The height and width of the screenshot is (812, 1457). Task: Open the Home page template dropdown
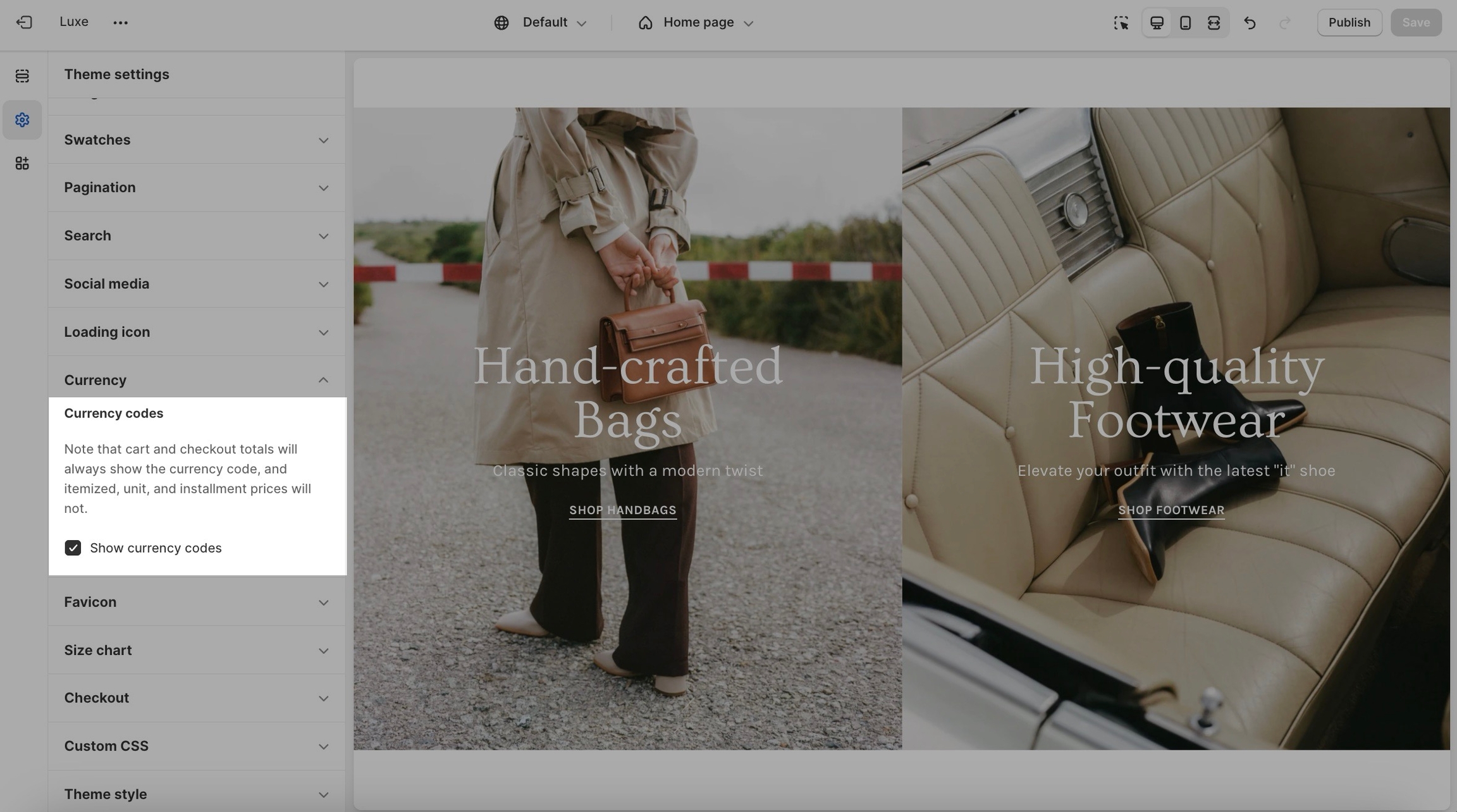pos(696,23)
